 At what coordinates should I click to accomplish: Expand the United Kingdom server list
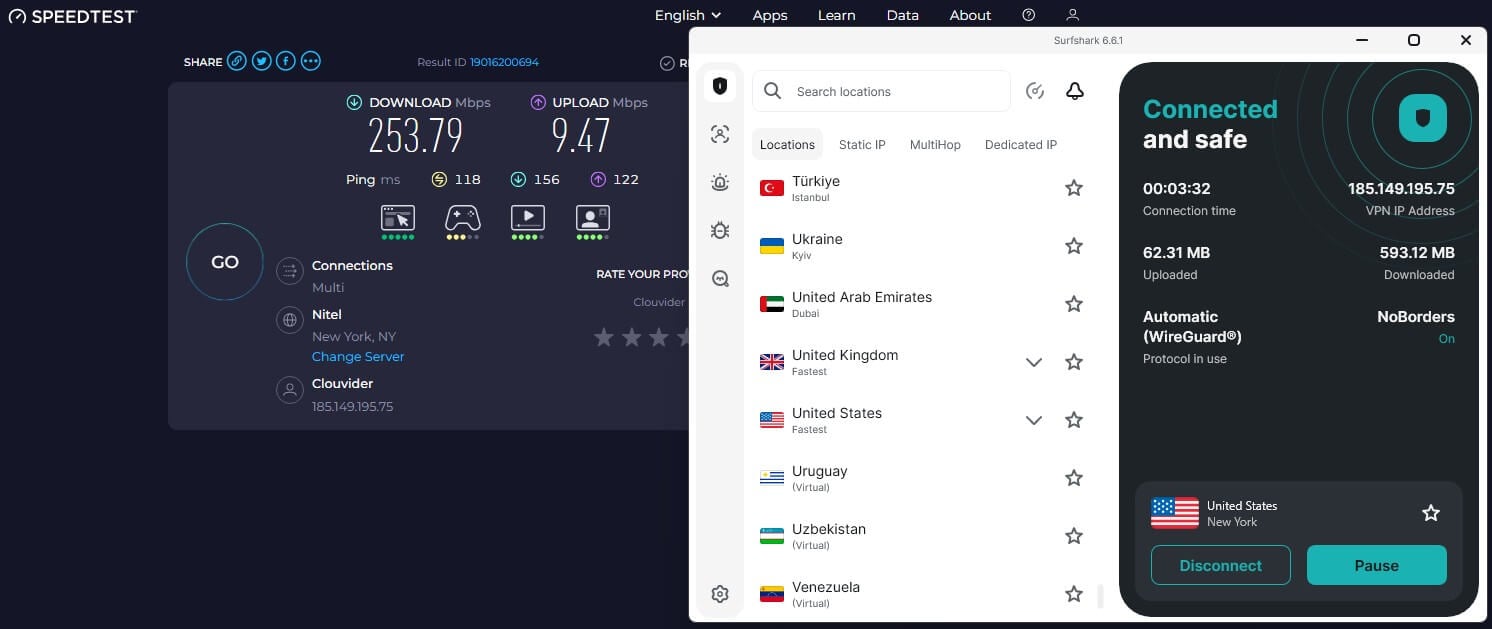[x=1033, y=362]
